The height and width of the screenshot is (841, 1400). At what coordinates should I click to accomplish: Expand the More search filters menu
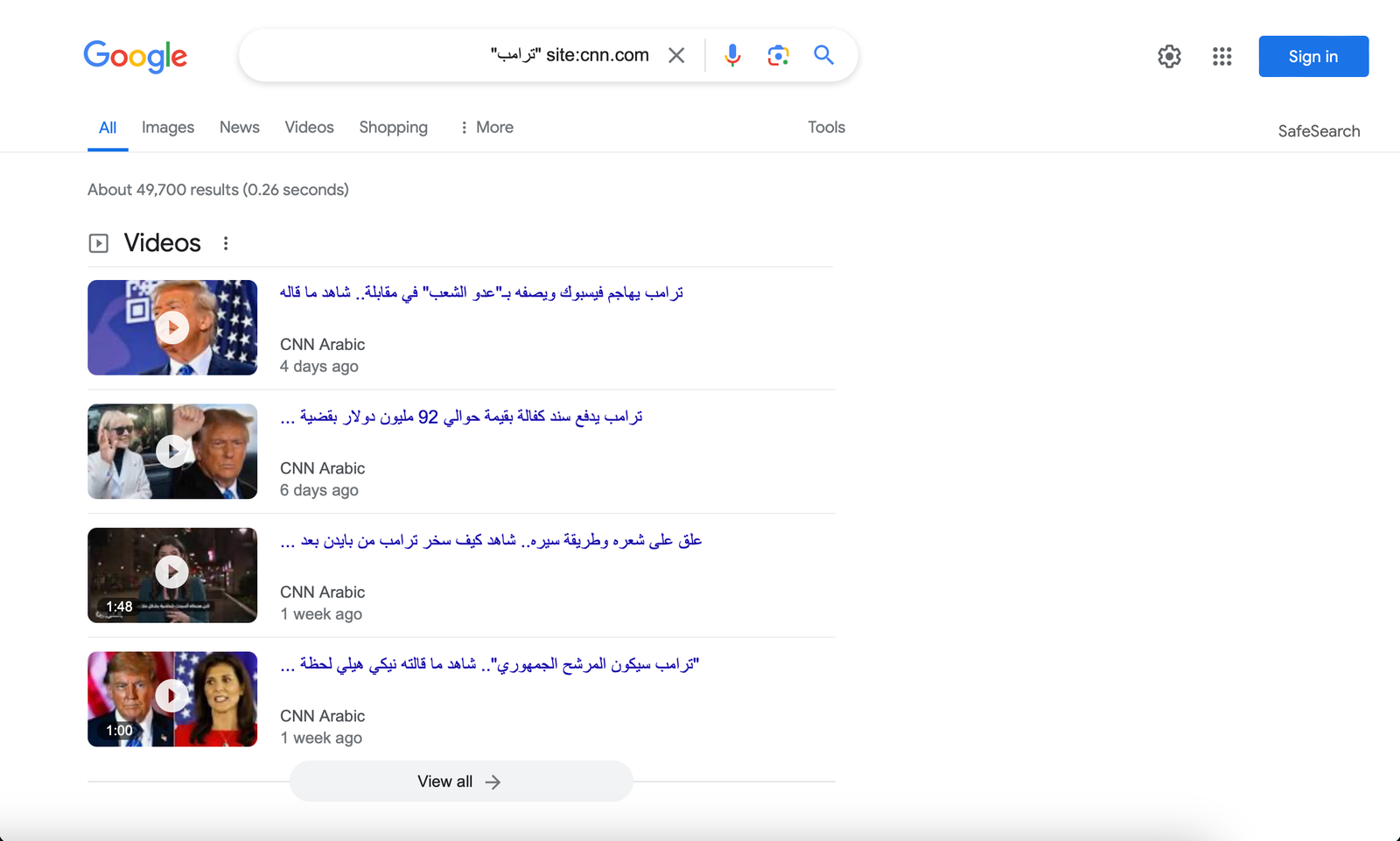[486, 128]
